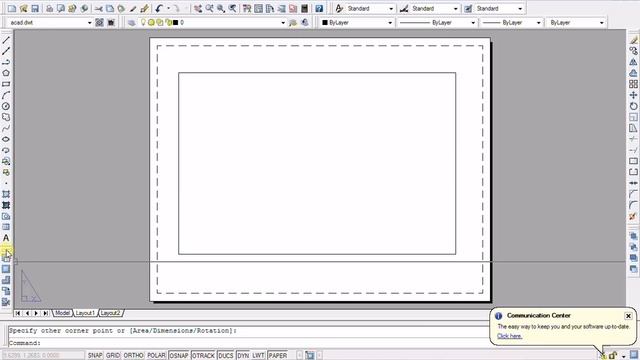Switch to the Layout1 tab
The width and height of the screenshot is (640, 360).
coord(85,313)
